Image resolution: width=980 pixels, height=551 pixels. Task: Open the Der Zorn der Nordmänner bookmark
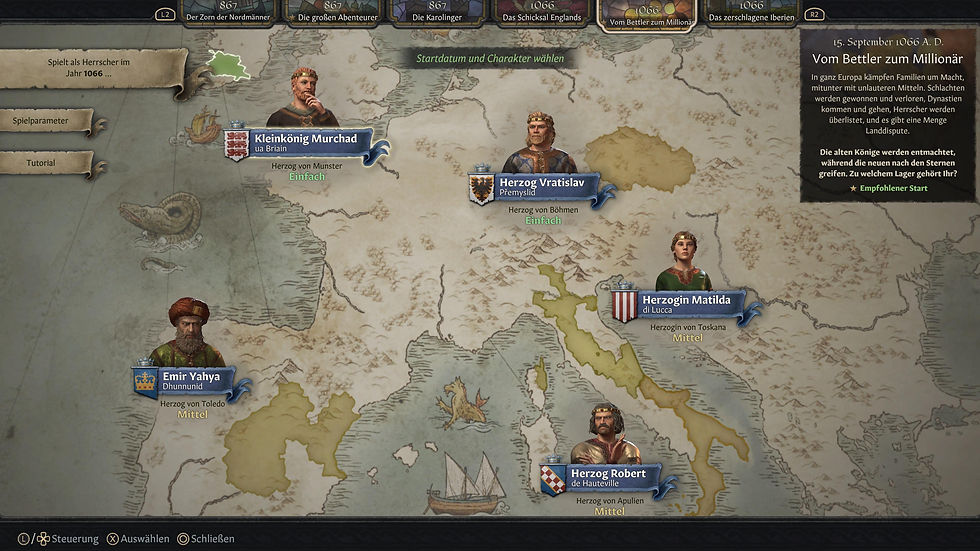228,12
